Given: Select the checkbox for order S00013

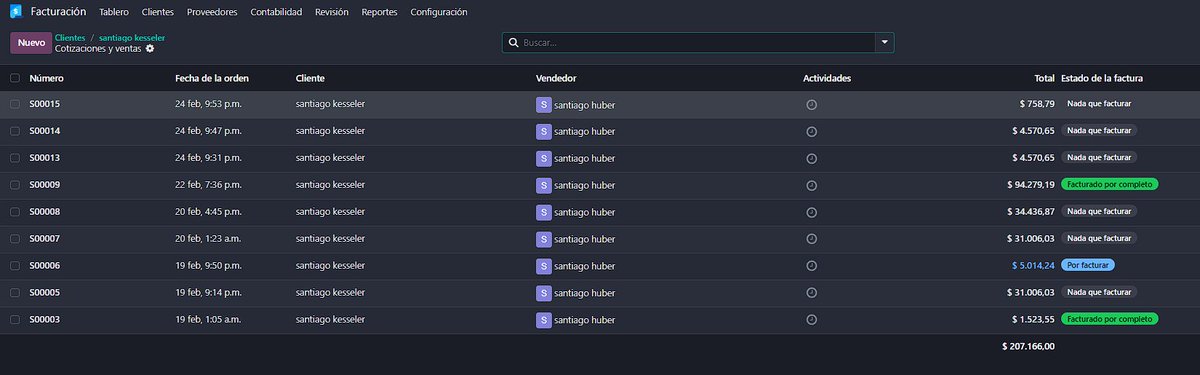Looking at the screenshot, I should coord(15,158).
